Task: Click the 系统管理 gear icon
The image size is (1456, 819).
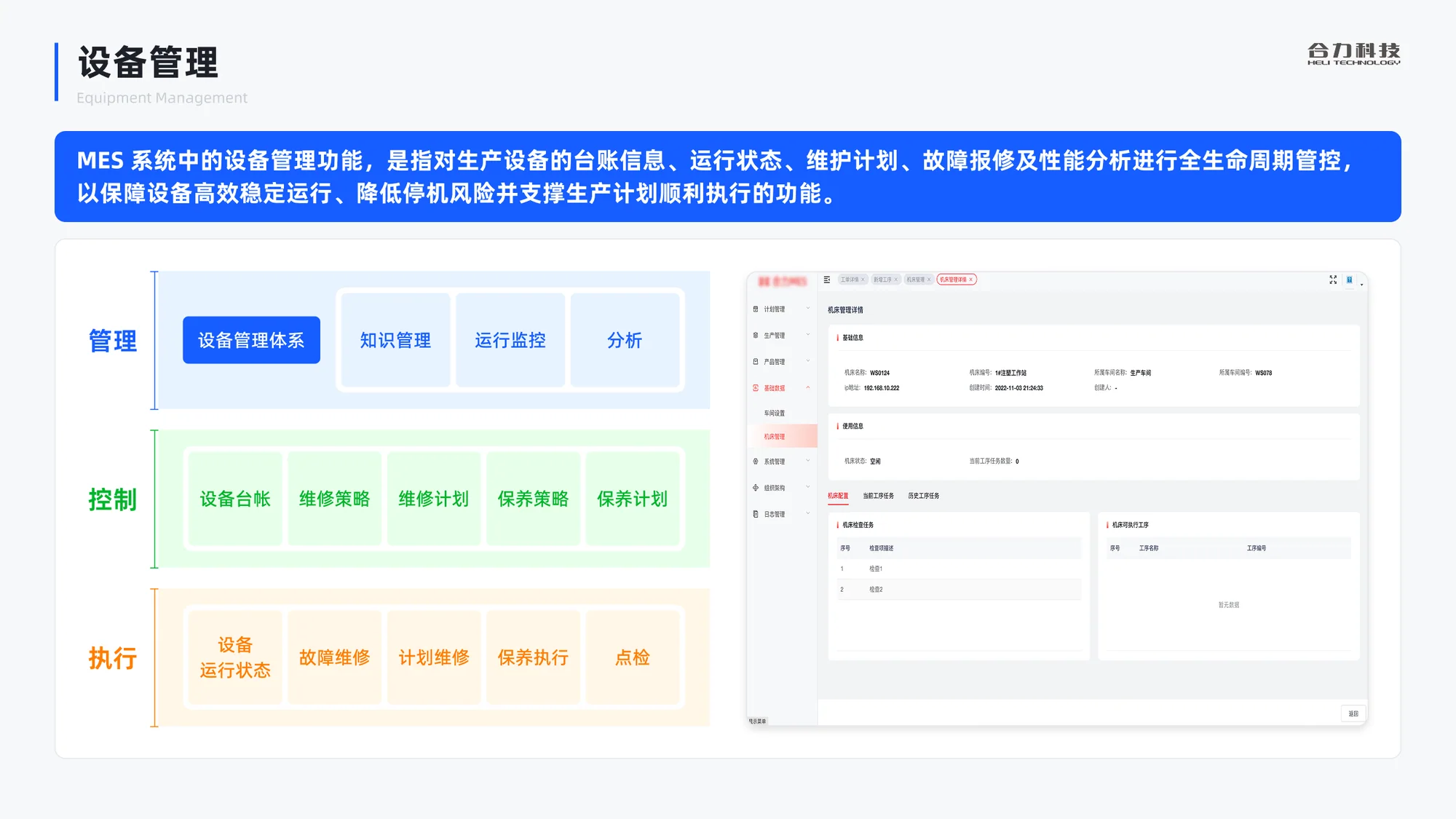Action: (x=755, y=462)
